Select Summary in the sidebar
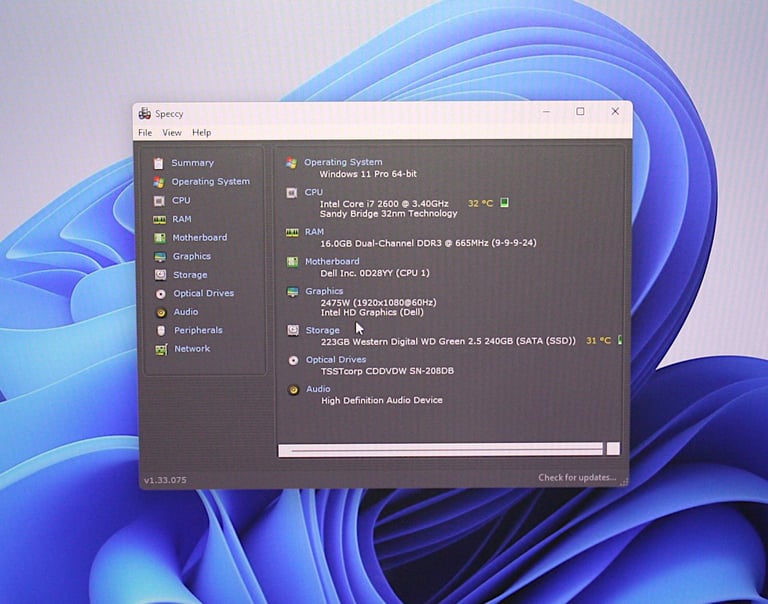 point(192,163)
